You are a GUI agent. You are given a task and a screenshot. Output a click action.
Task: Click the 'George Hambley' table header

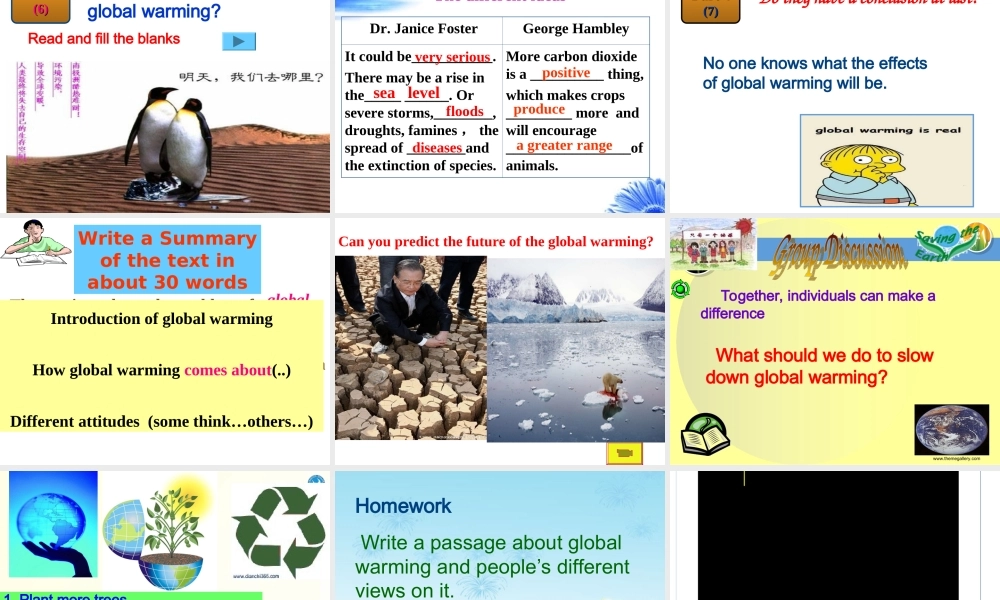click(576, 29)
